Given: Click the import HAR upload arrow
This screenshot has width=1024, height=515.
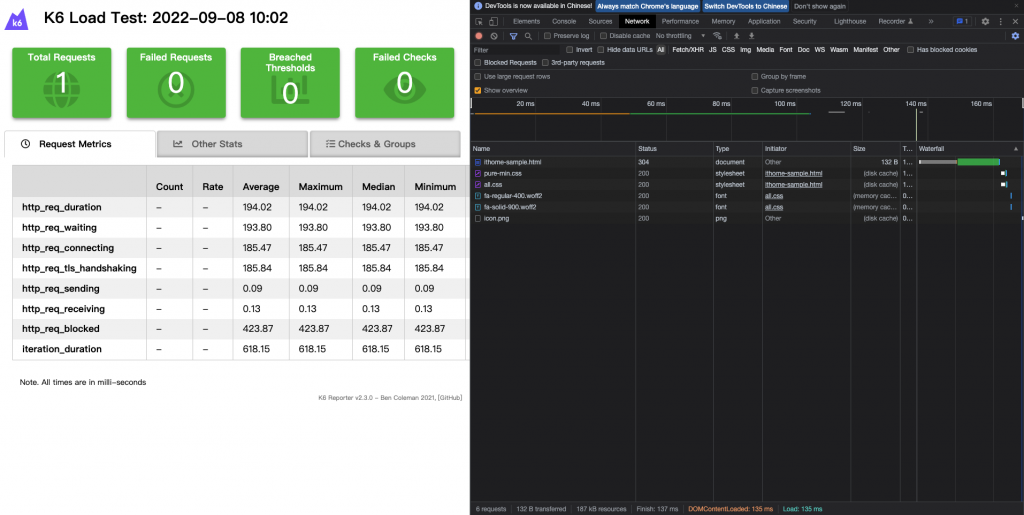Looking at the screenshot, I should click(x=737, y=36).
